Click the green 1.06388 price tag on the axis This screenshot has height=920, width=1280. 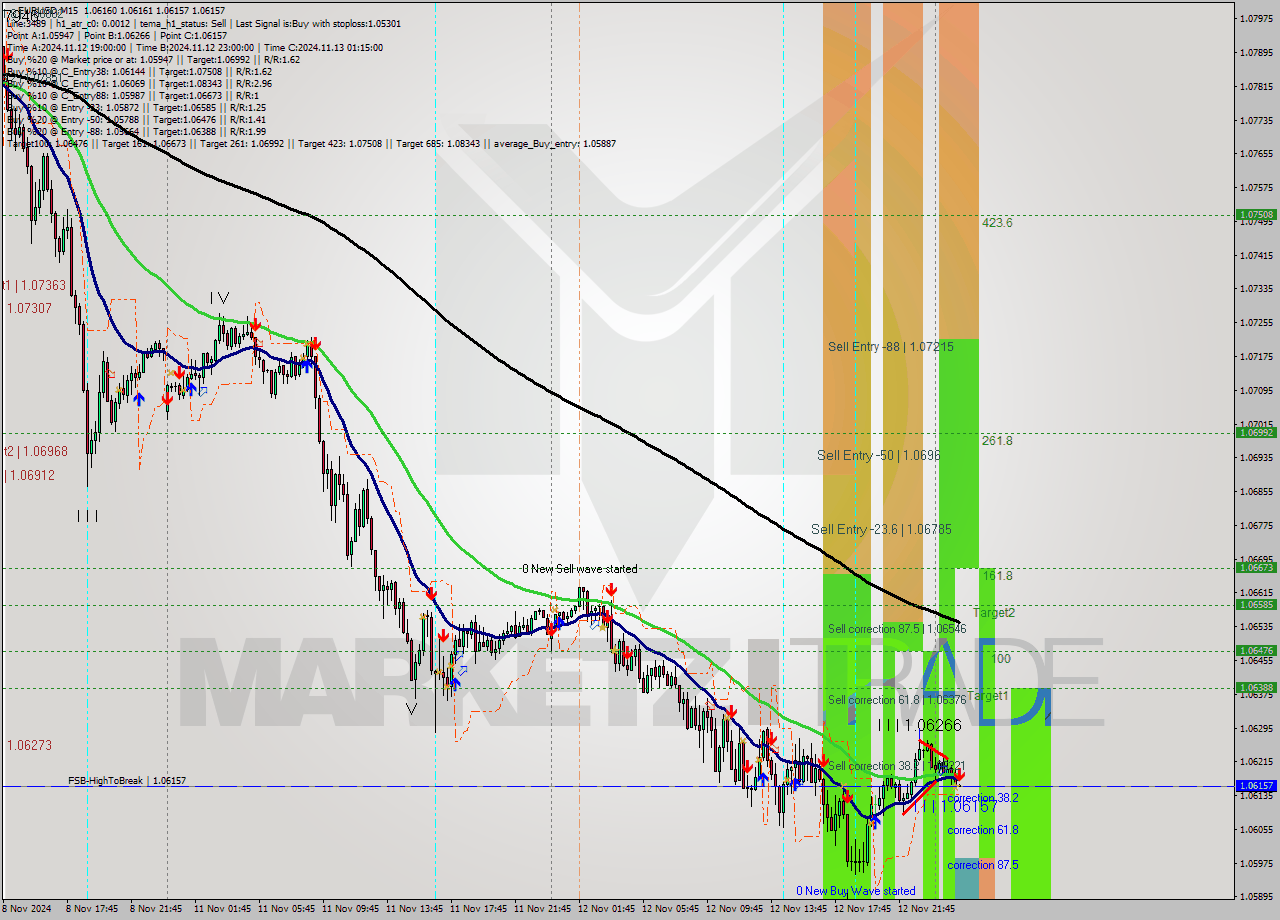[1256, 687]
